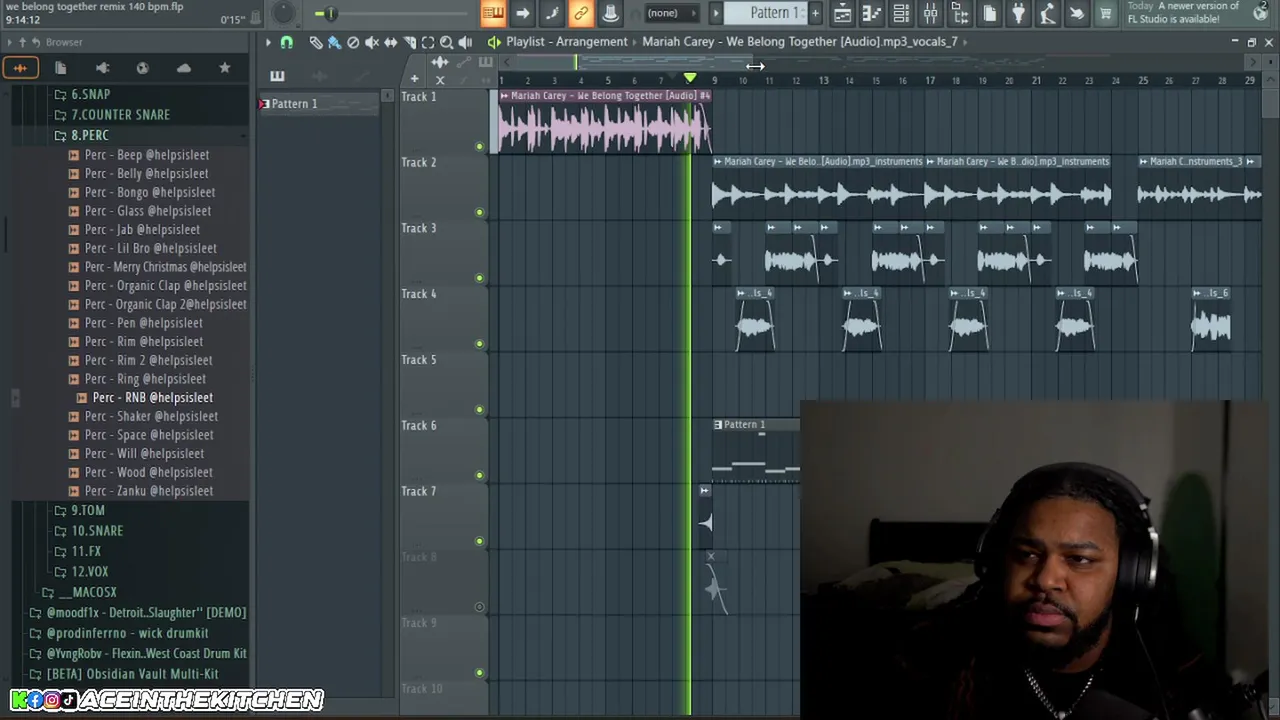Select the Slip tool

(391, 42)
